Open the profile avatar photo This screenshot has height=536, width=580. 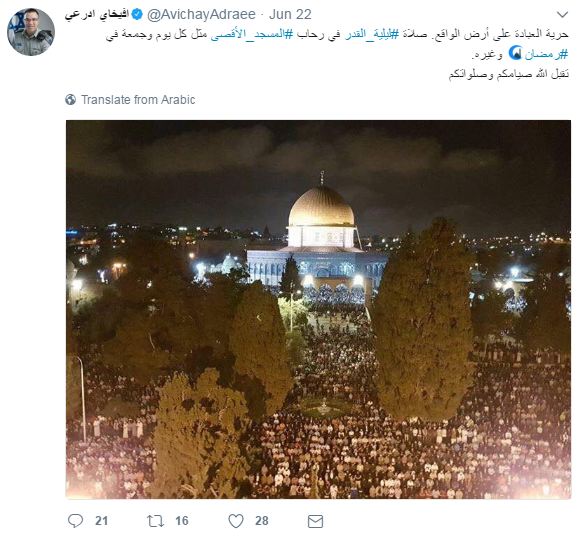(31, 32)
